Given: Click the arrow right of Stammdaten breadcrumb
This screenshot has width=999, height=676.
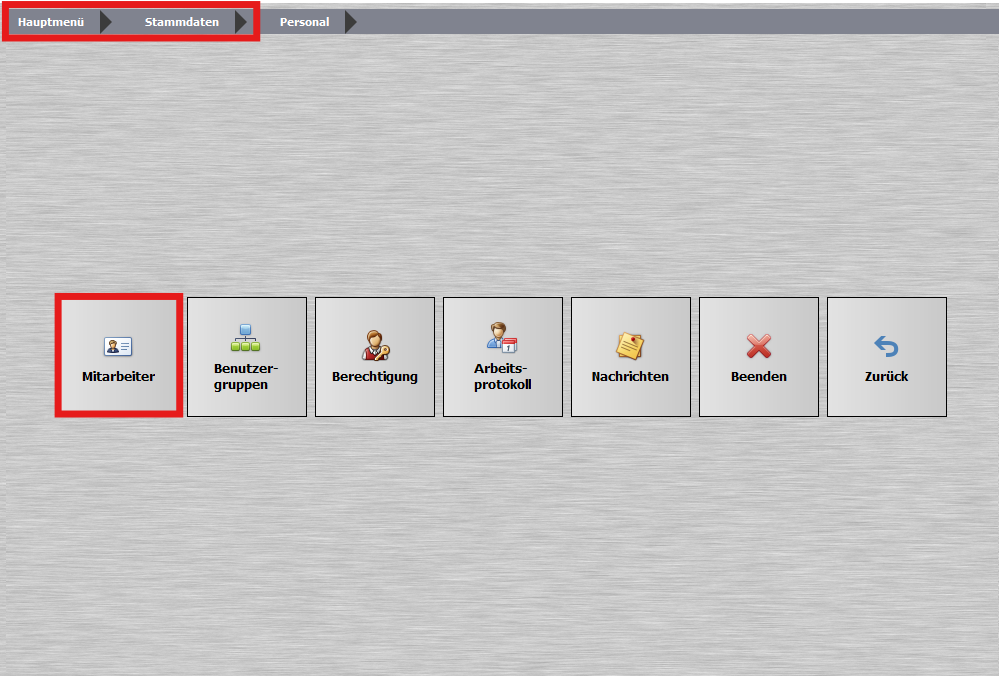Looking at the screenshot, I should pyautogui.click(x=240, y=22).
